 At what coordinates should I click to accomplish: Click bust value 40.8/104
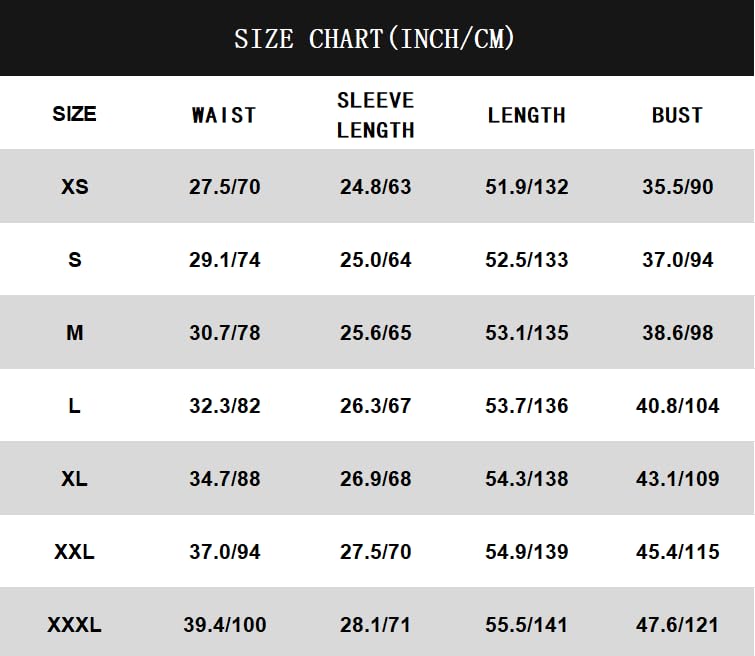[677, 405]
